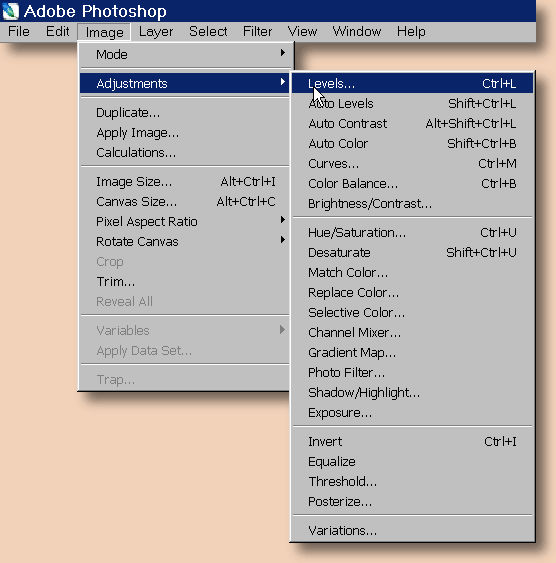Open the File menu
The width and height of the screenshot is (556, 563).
click(x=19, y=32)
